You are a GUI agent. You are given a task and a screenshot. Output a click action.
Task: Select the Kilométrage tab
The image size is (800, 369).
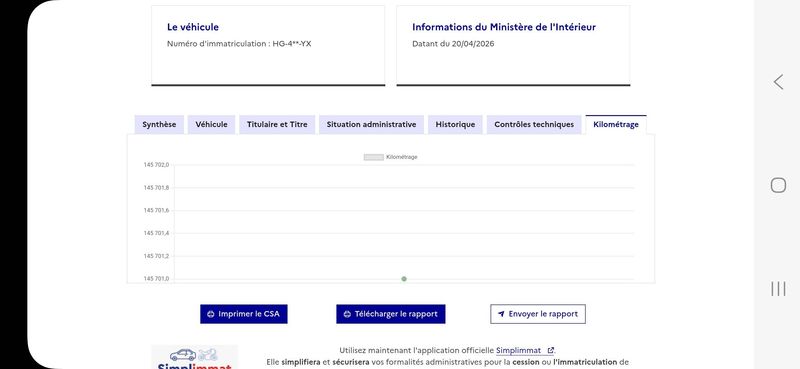click(x=616, y=125)
